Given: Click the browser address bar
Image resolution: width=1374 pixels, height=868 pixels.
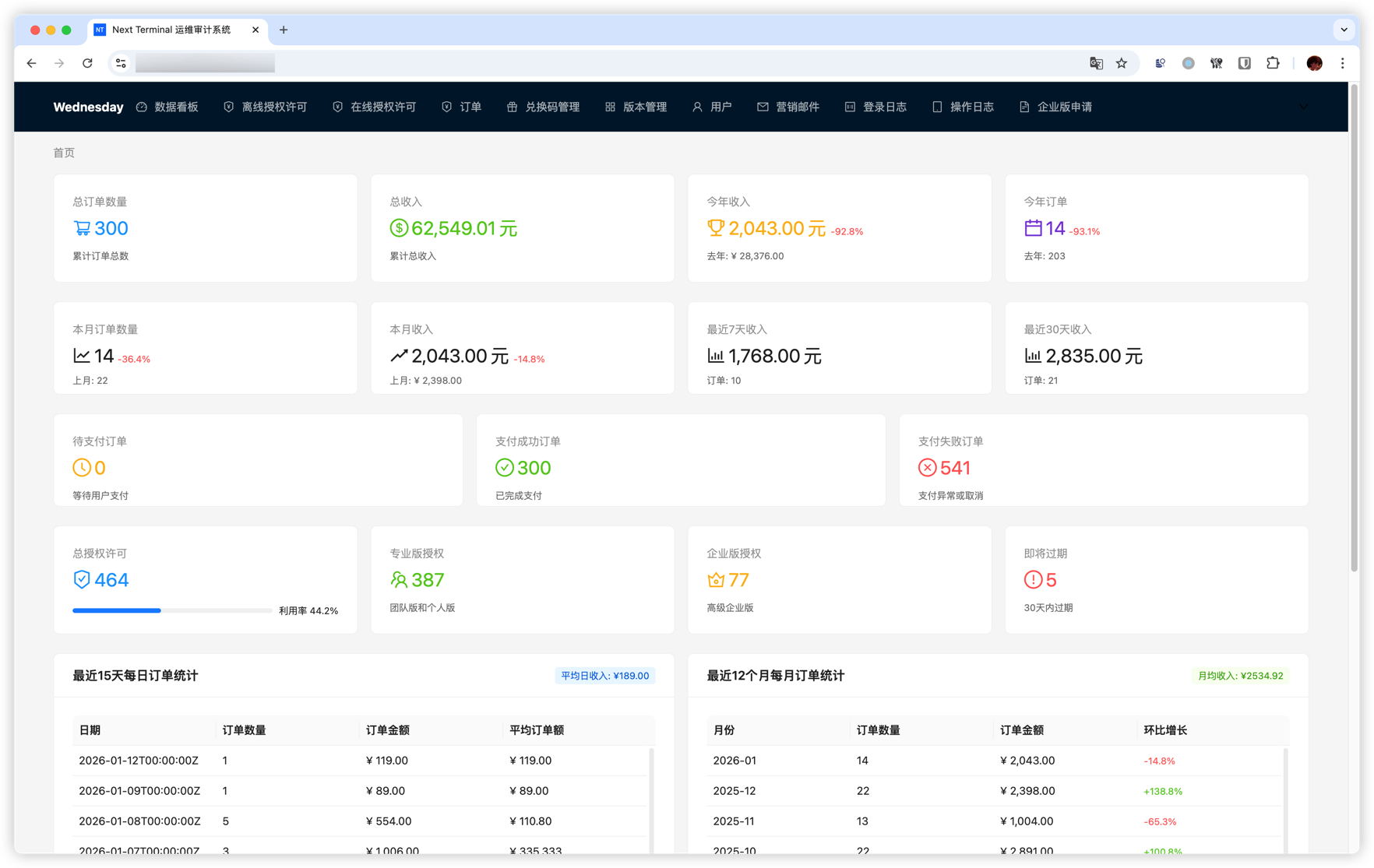Looking at the screenshot, I should tap(545, 63).
